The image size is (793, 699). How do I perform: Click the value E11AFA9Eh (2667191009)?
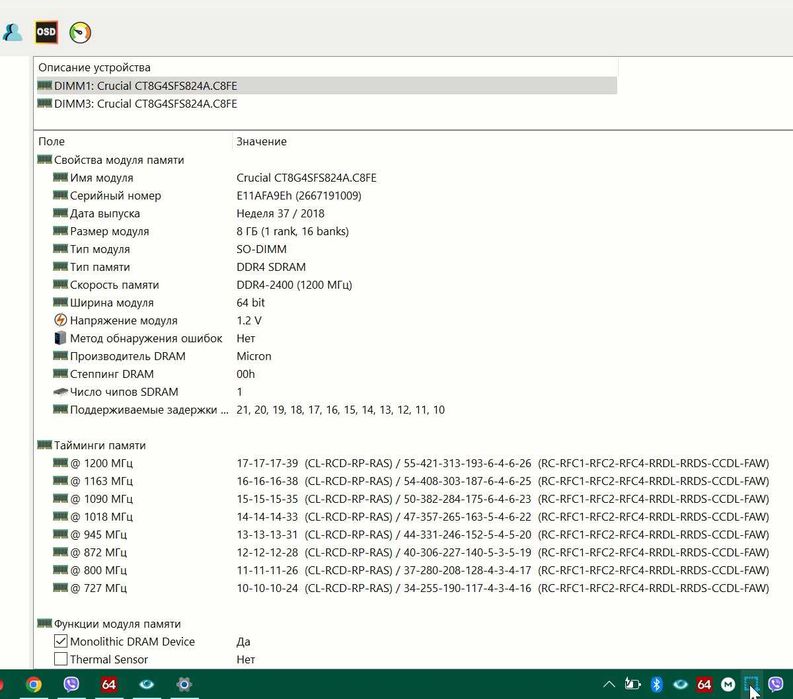coord(299,196)
